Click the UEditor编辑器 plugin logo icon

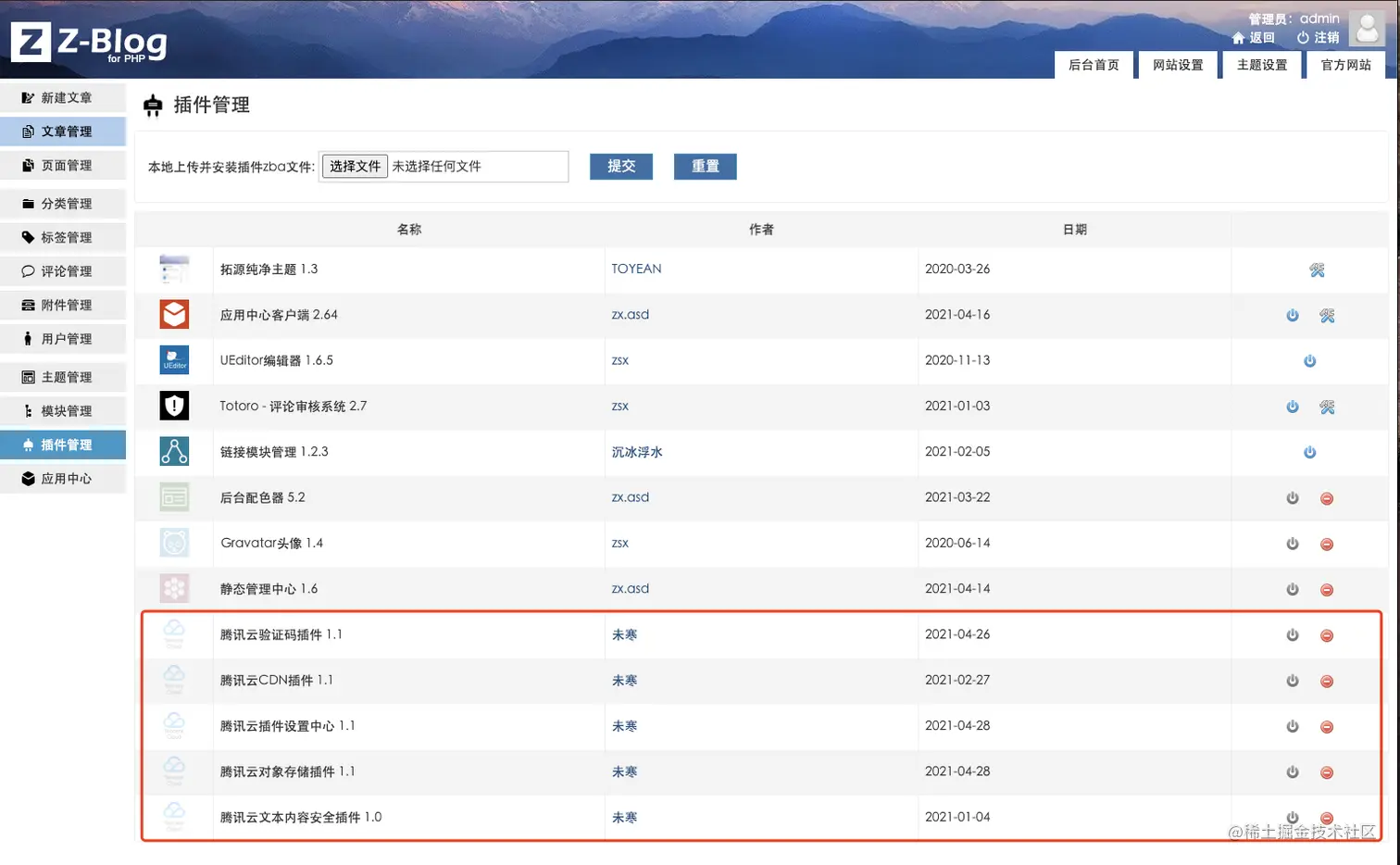click(174, 360)
